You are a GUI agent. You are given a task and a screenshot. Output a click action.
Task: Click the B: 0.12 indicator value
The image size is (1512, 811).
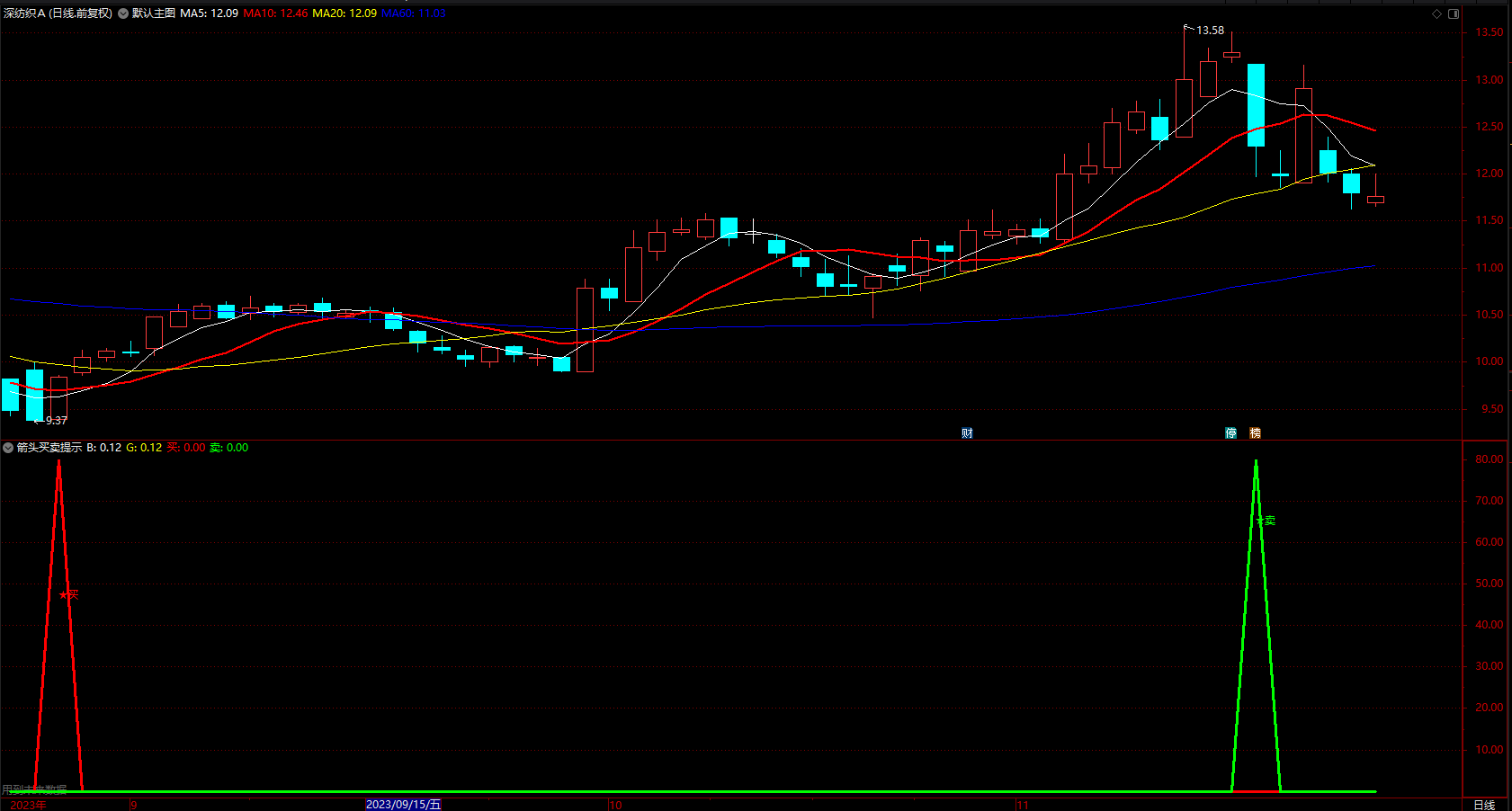(104, 448)
